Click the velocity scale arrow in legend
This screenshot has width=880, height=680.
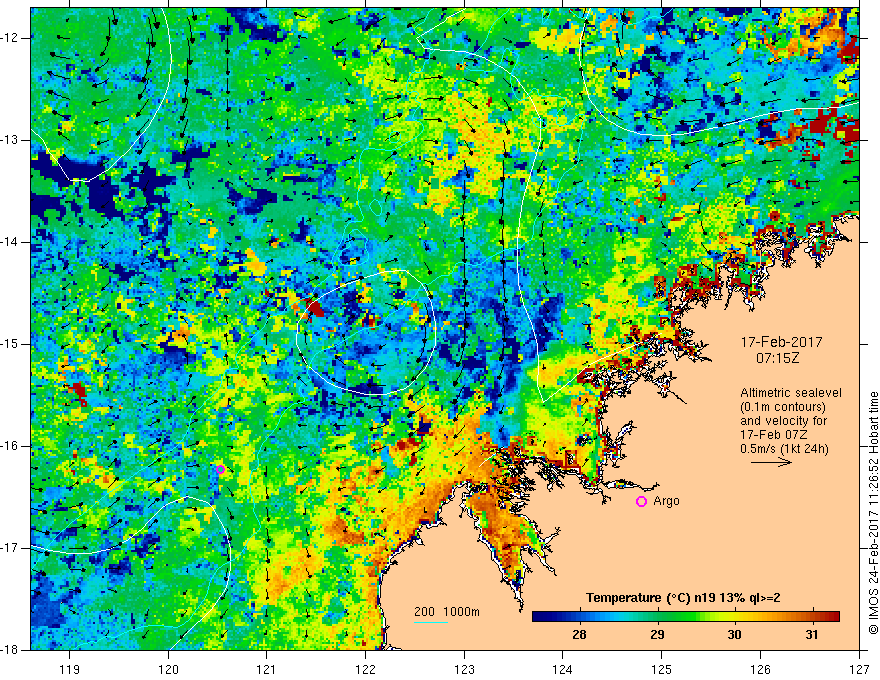[771, 462]
